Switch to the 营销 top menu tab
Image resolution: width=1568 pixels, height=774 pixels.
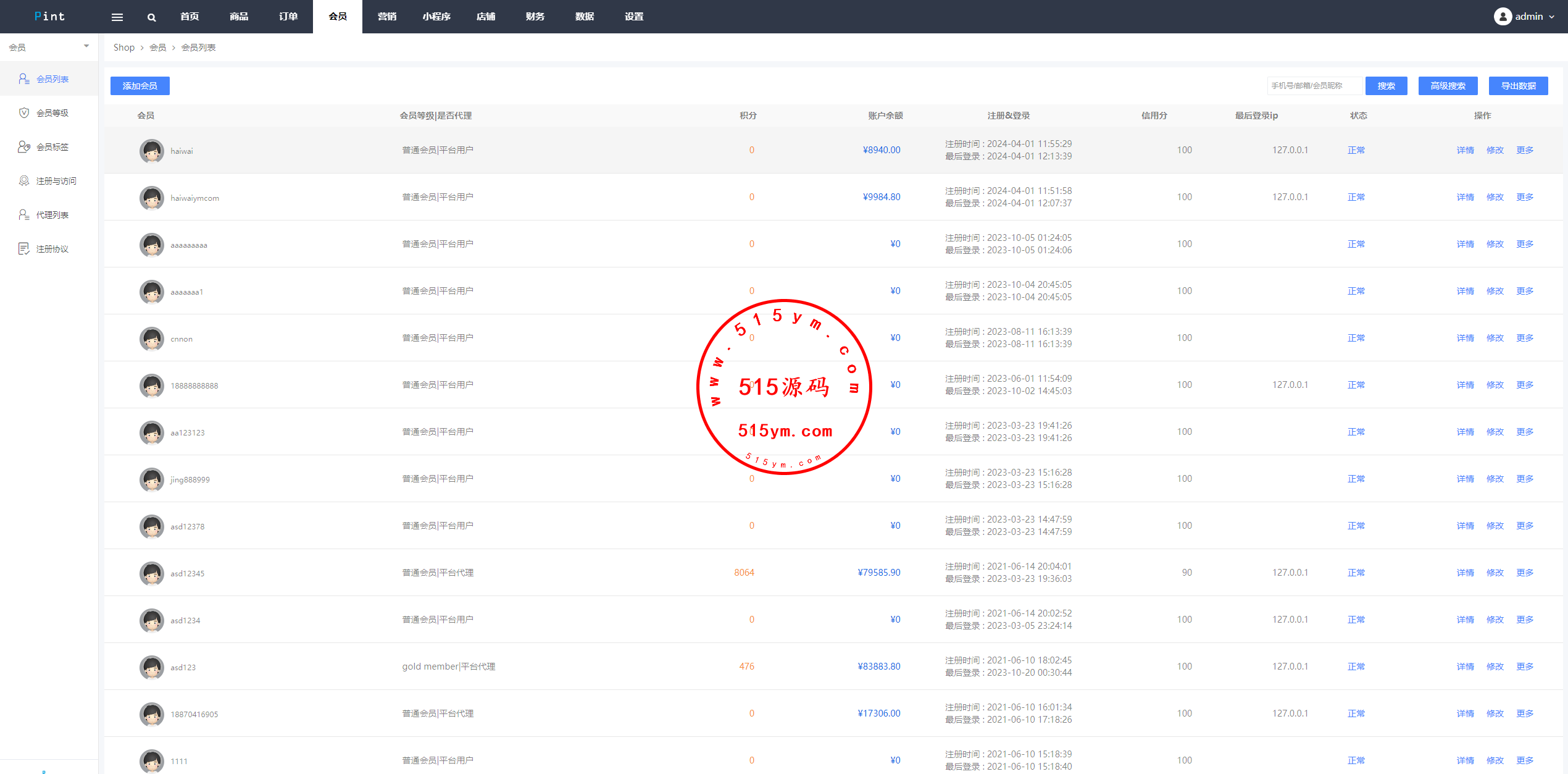pyautogui.click(x=386, y=17)
